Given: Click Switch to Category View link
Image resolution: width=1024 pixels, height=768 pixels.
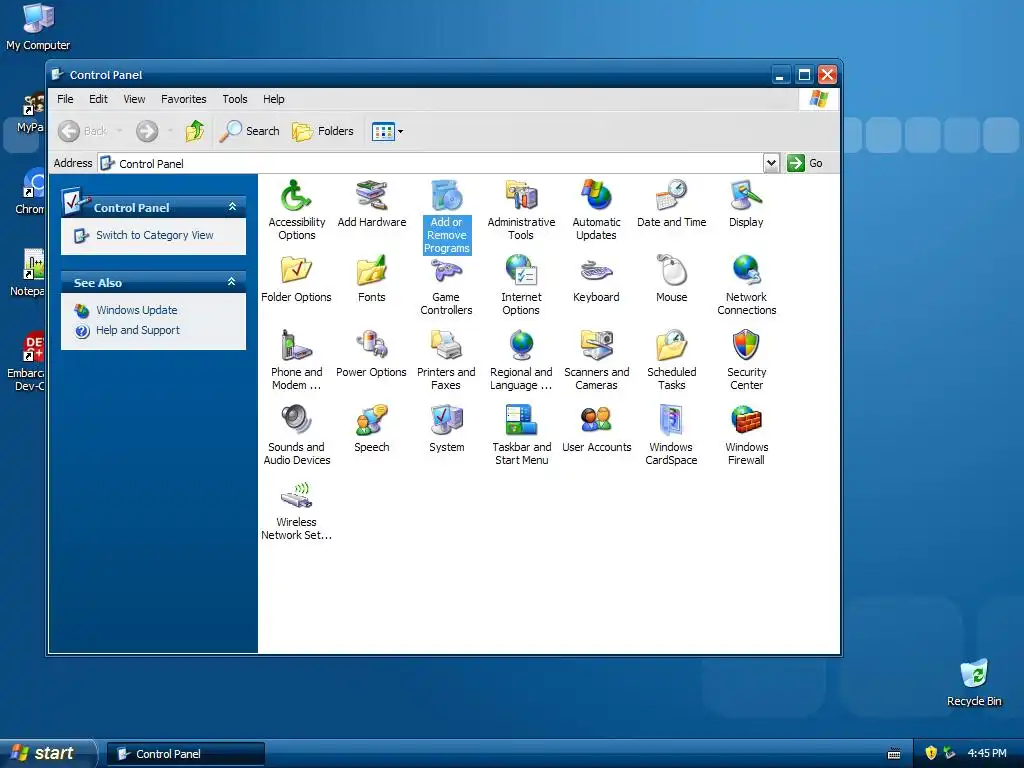Looking at the screenshot, I should click(x=155, y=235).
